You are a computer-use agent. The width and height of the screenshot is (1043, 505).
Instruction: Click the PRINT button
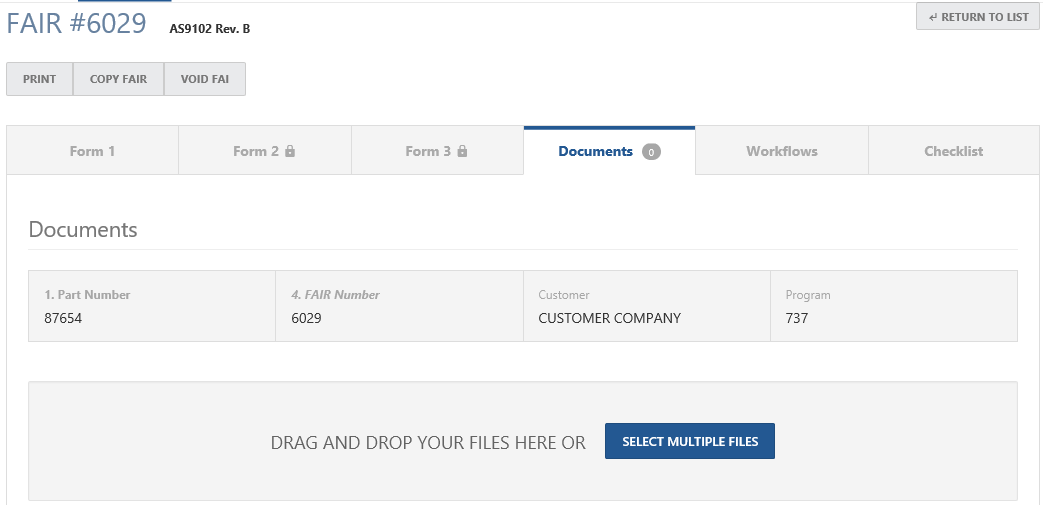point(39,79)
